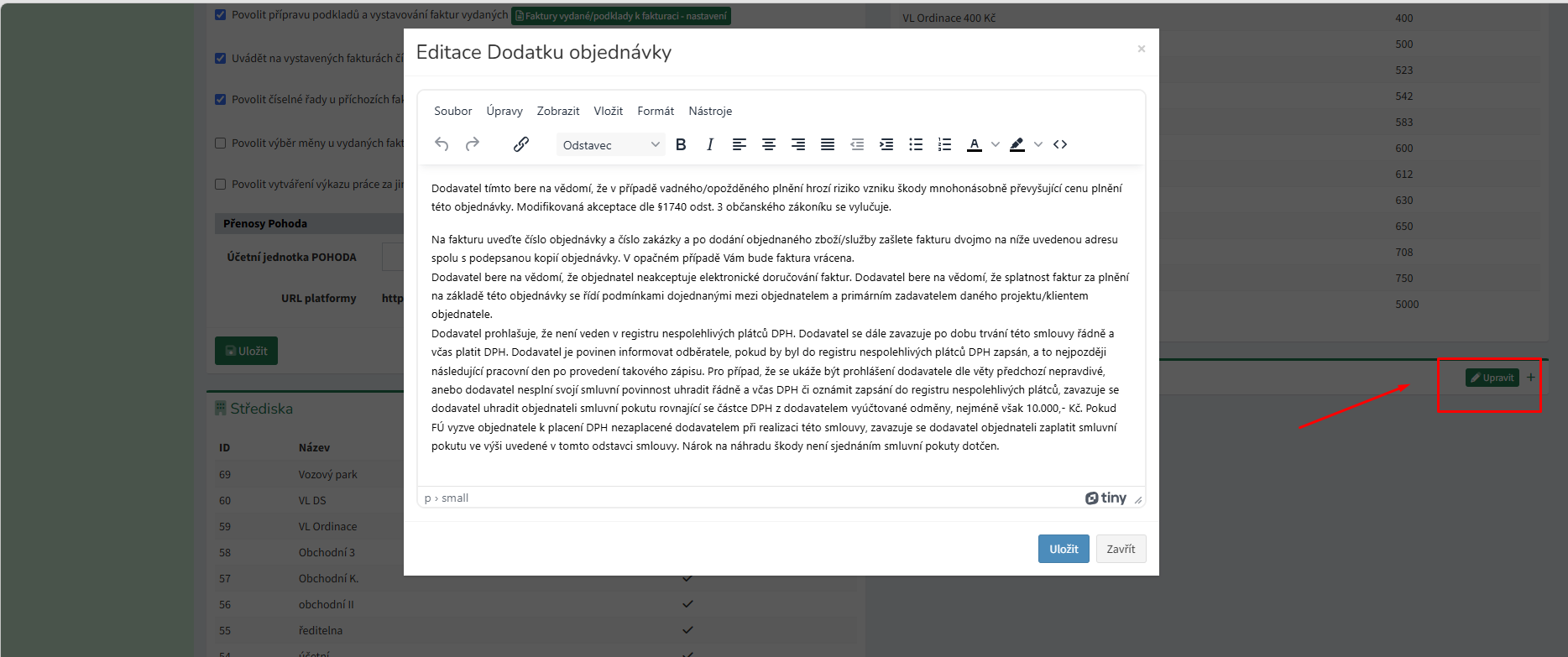The width and height of the screenshot is (1568, 657).
Task: Open the Vložit menu
Action: tap(608, 111)
